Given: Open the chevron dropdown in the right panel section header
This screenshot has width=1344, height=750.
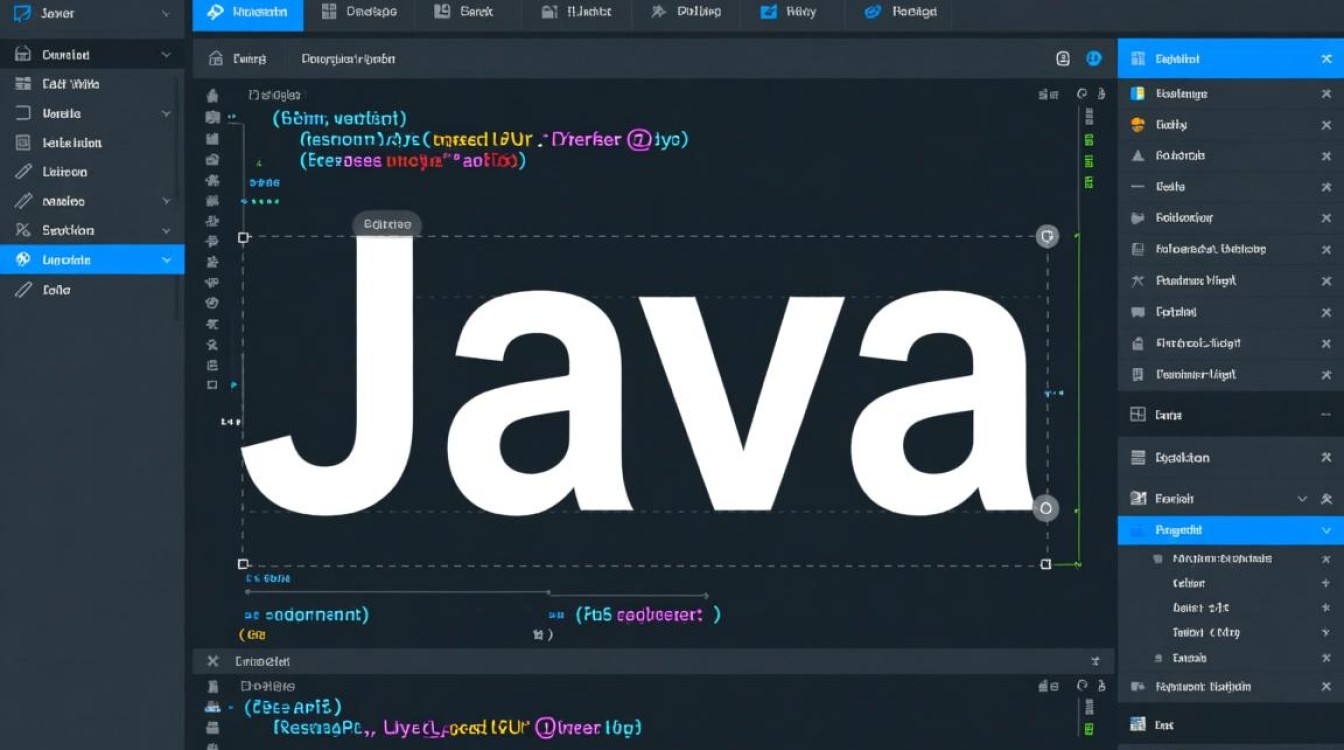Looking at the screenshot, I should tap(1301, 497).
